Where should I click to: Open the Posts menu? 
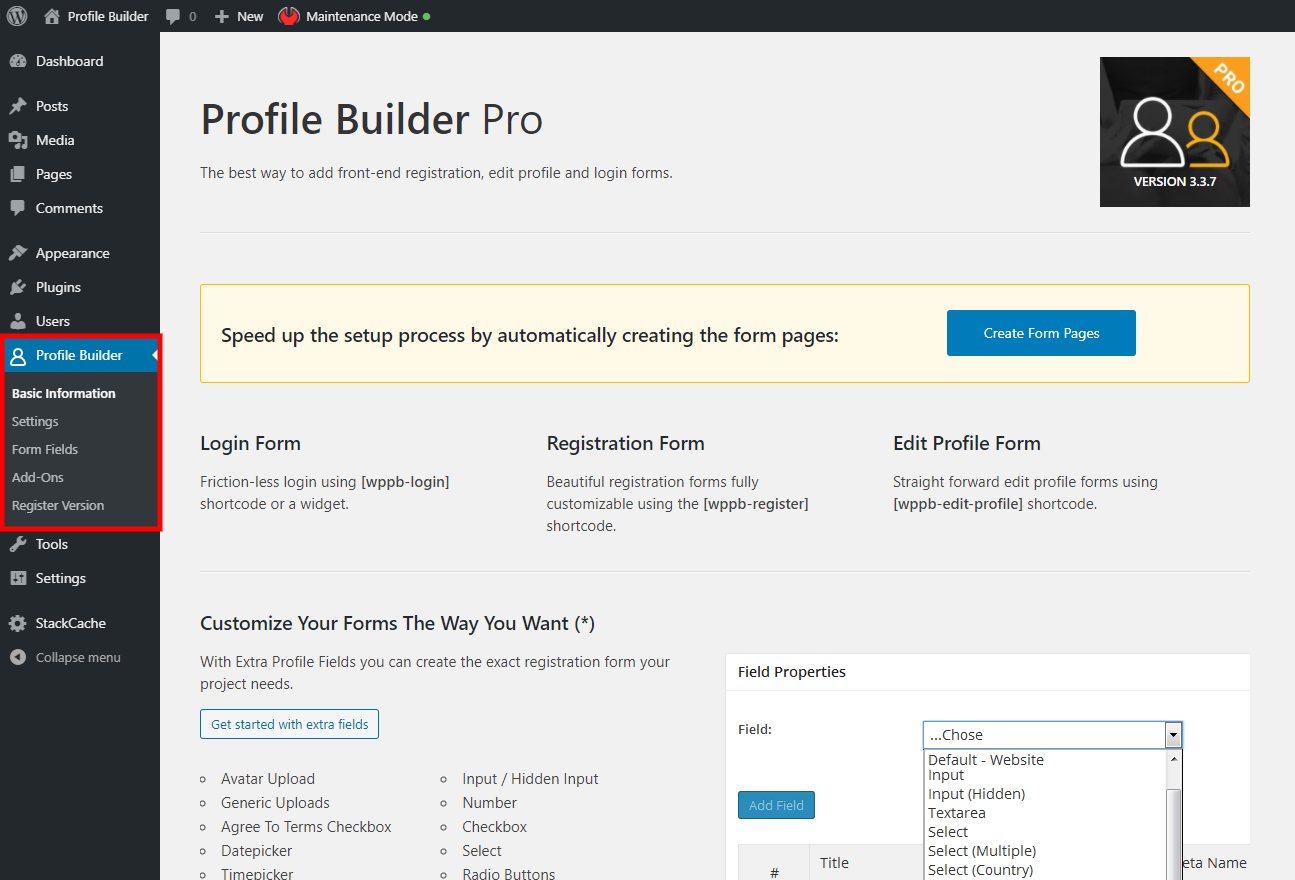coord(52,106)
